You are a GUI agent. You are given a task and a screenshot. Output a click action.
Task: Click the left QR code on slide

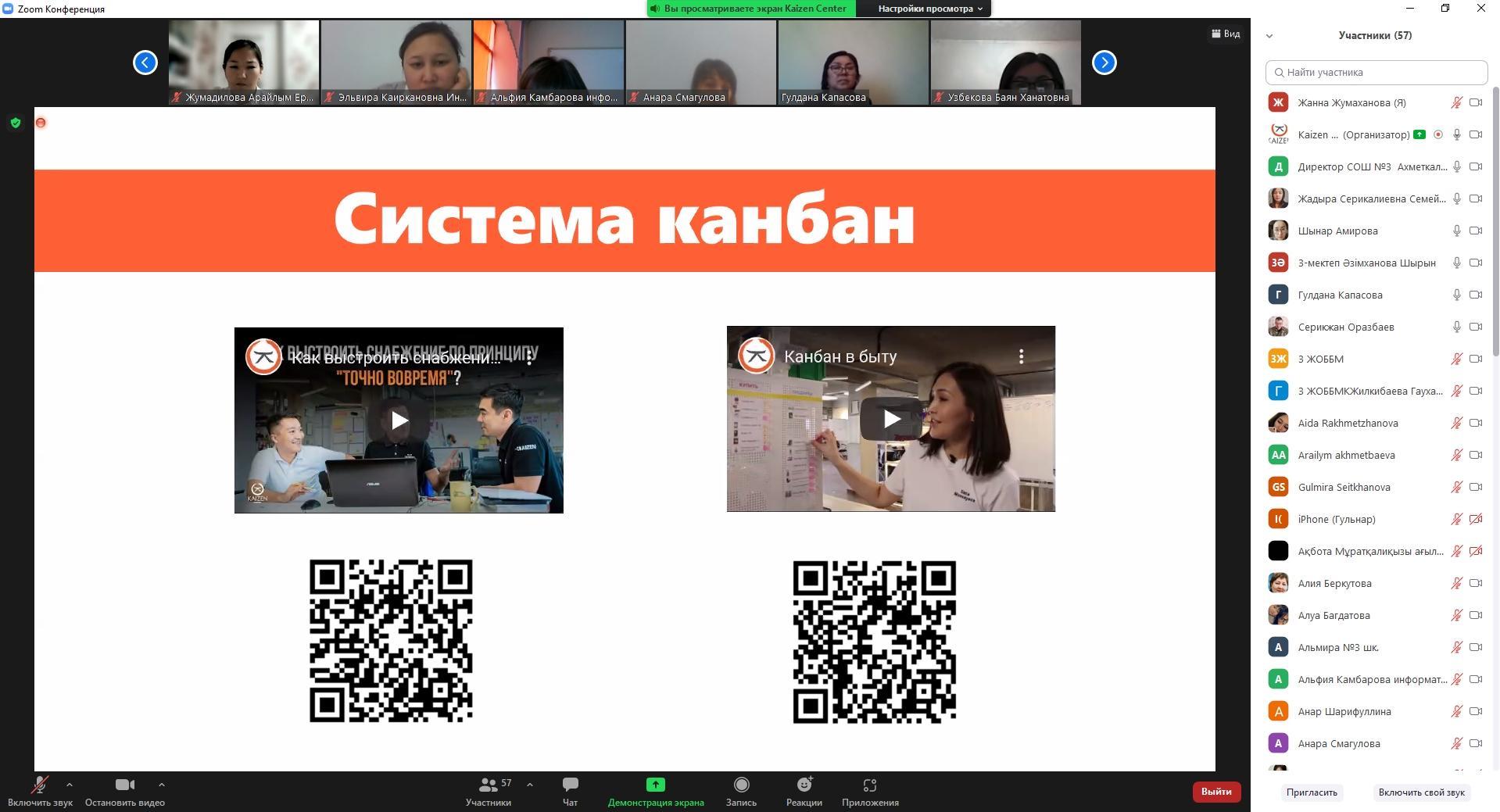[x=391, y=641]
